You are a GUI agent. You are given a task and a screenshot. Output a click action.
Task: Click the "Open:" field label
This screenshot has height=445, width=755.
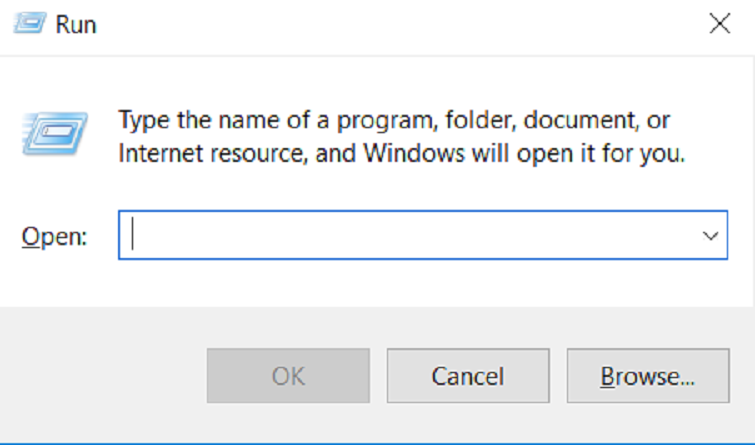tap(54, 237)
